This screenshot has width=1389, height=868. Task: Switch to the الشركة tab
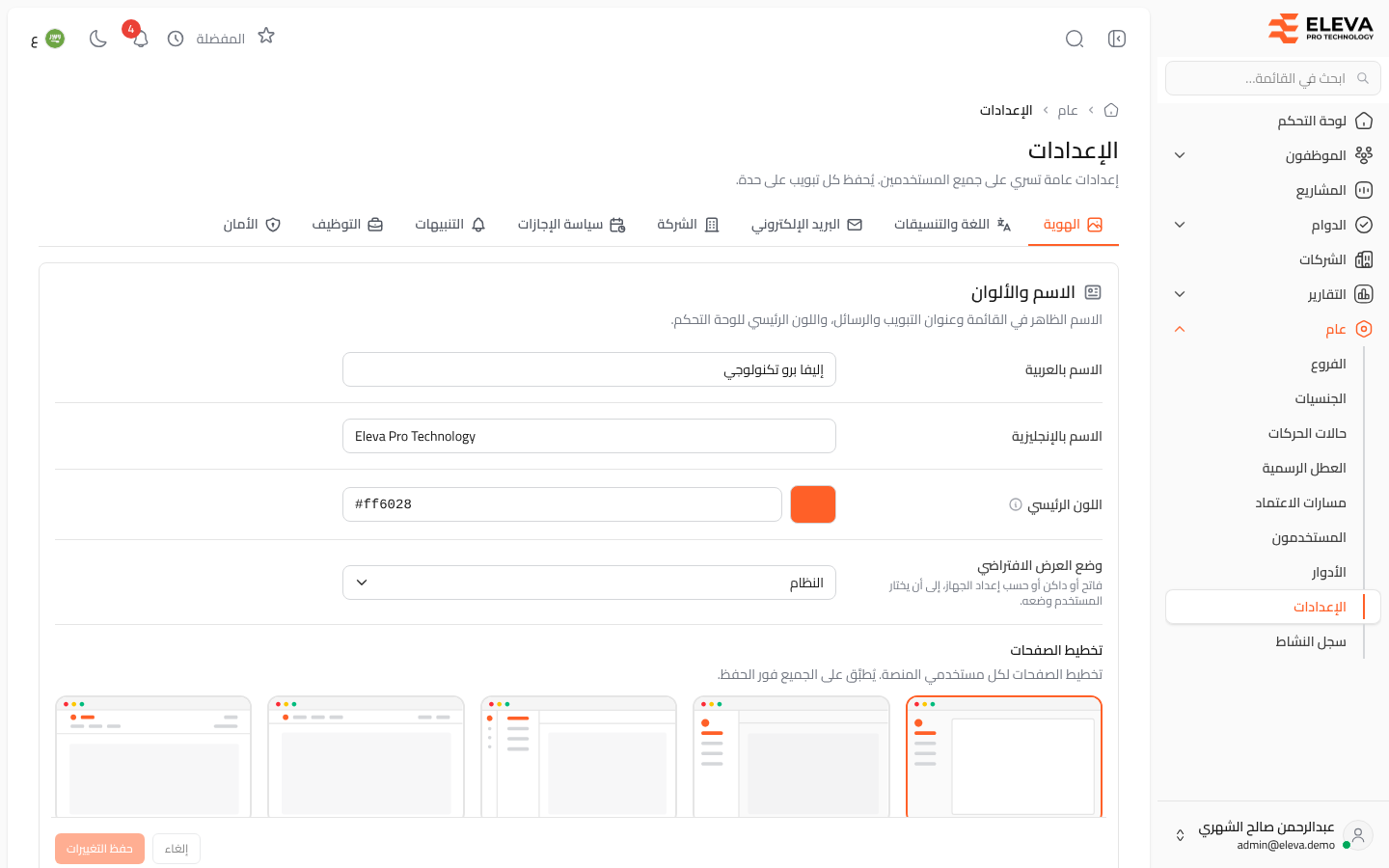[689, 225]
